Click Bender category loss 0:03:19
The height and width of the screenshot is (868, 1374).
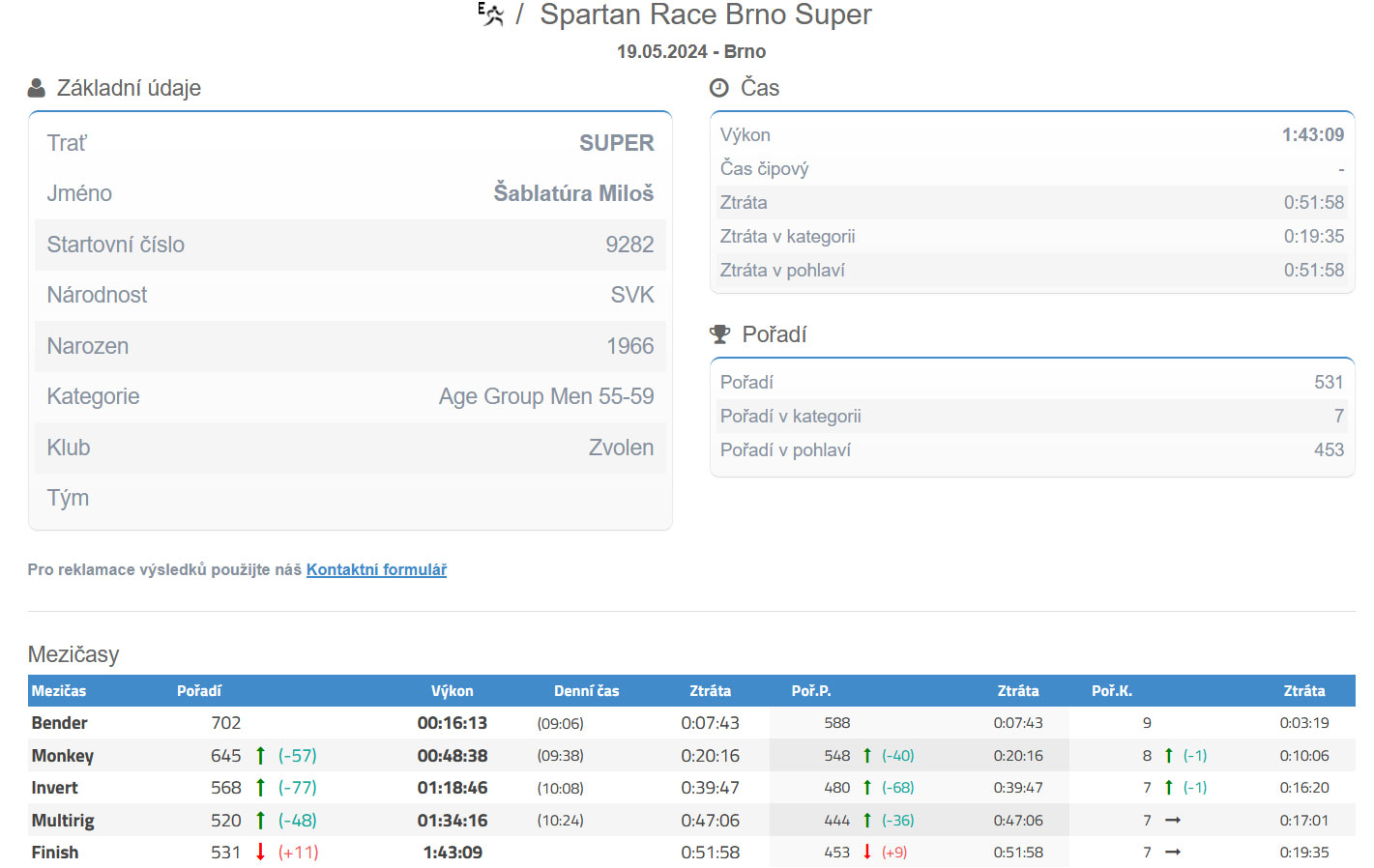coord(1304,723)
